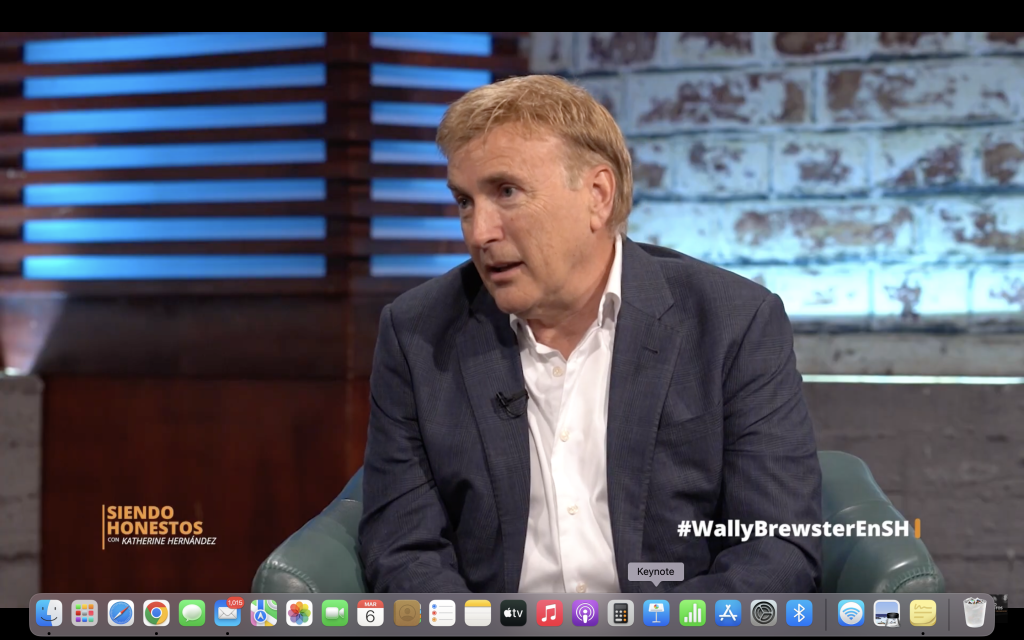Screen dimensions: 1024x640
Task: Open the Safari browser icon
Action: pyautogui.click(x=121, y=613)
